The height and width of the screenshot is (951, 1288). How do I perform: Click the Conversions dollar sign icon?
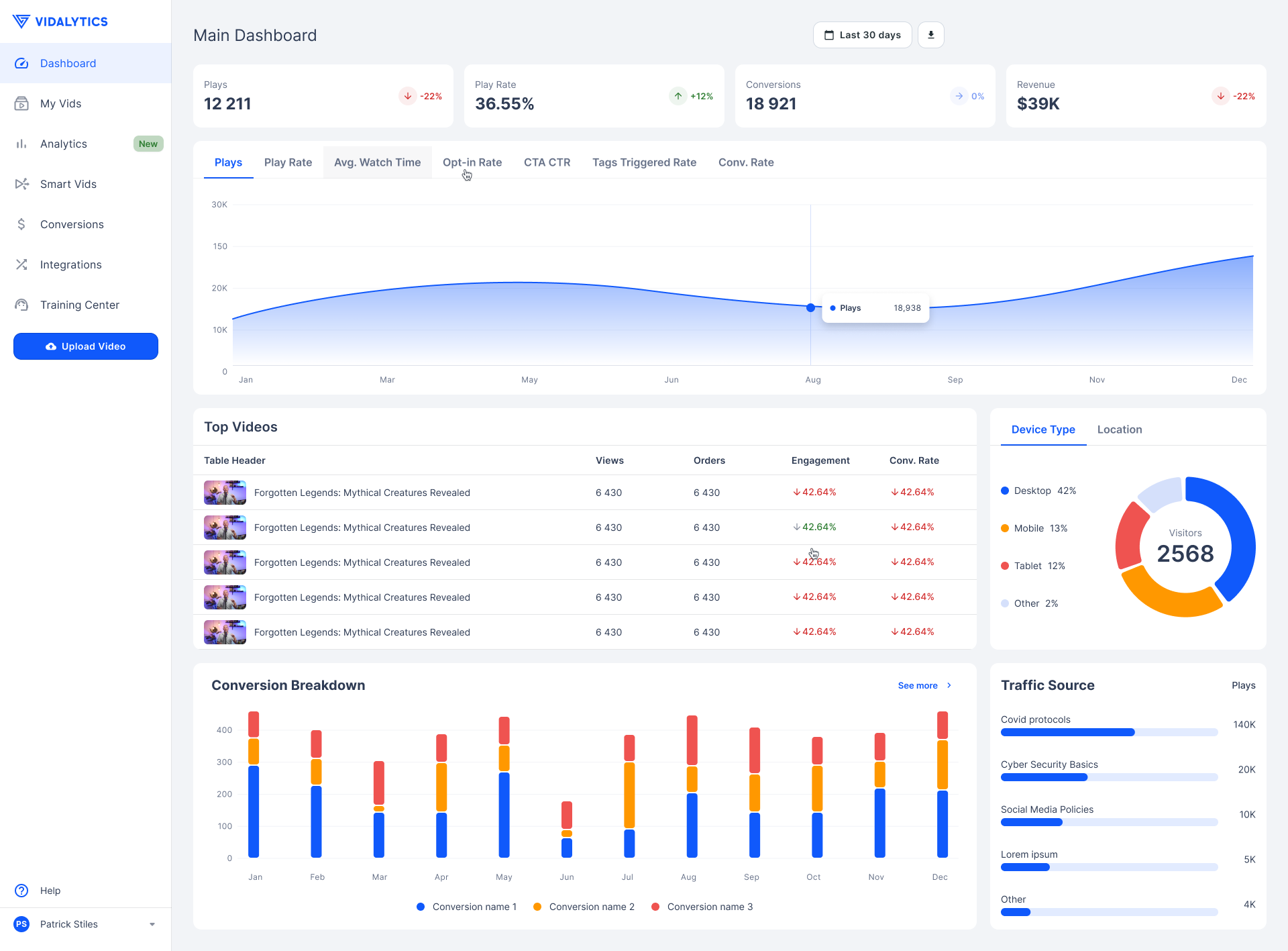(21, 224)
